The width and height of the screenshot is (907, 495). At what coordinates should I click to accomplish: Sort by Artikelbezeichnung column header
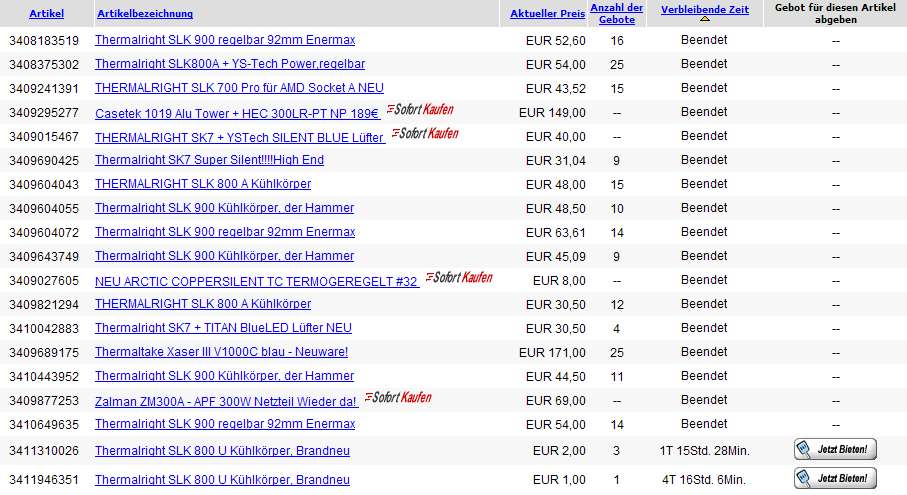pos(145,13)
